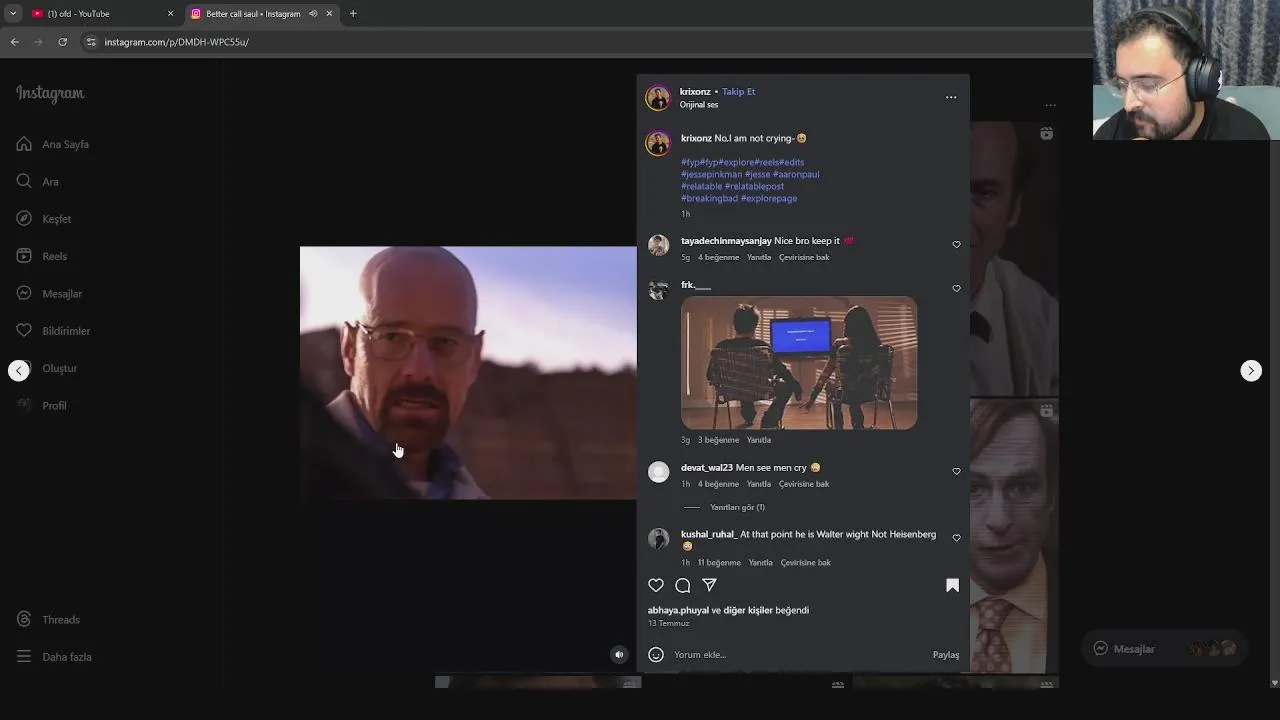Like kushal_ruhal_'s comment
1280x720 pixels.
tap(956, 538)
